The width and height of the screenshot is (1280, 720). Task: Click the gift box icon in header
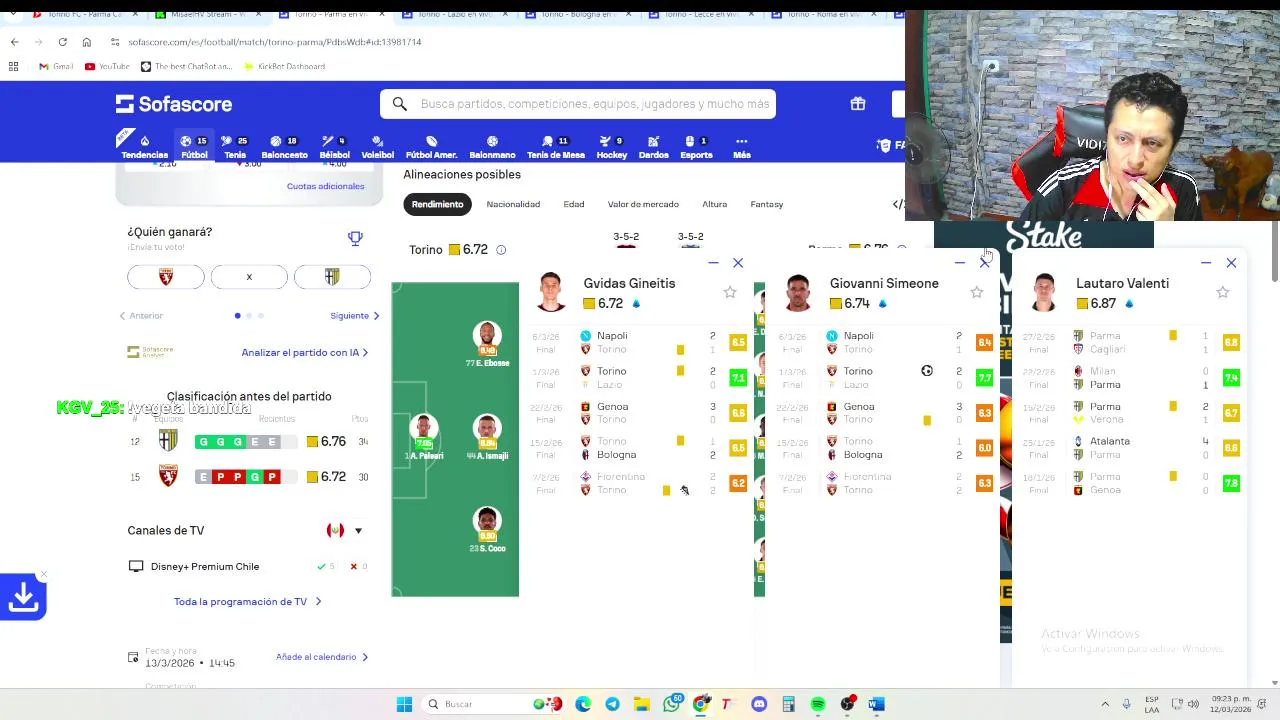point(858,104)
